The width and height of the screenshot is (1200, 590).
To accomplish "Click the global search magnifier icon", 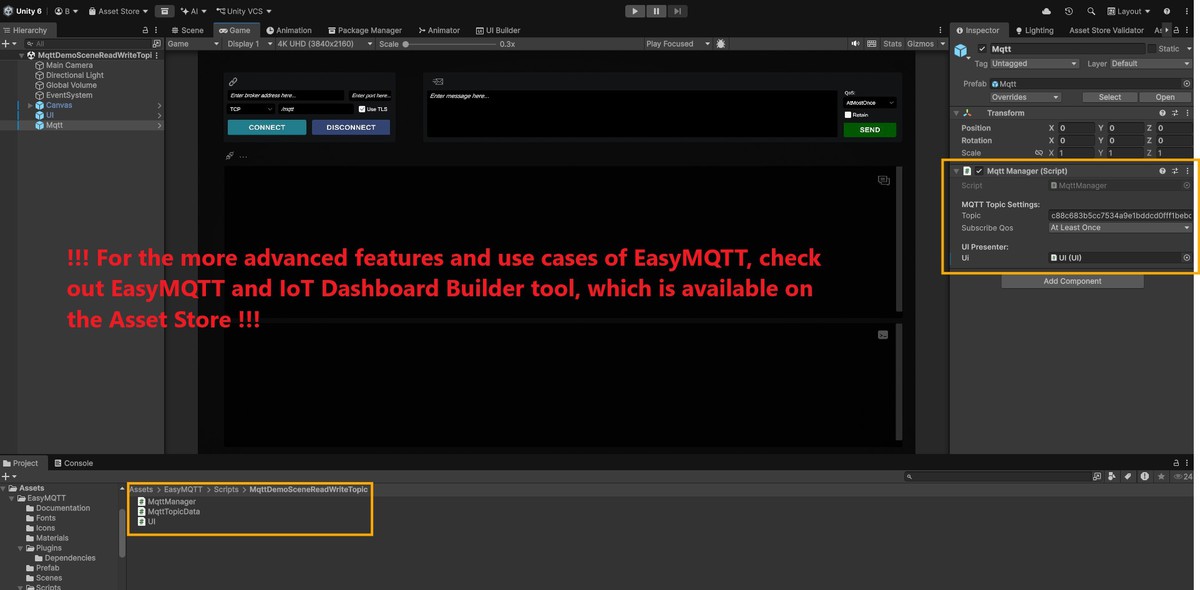I will point(1090,11).
